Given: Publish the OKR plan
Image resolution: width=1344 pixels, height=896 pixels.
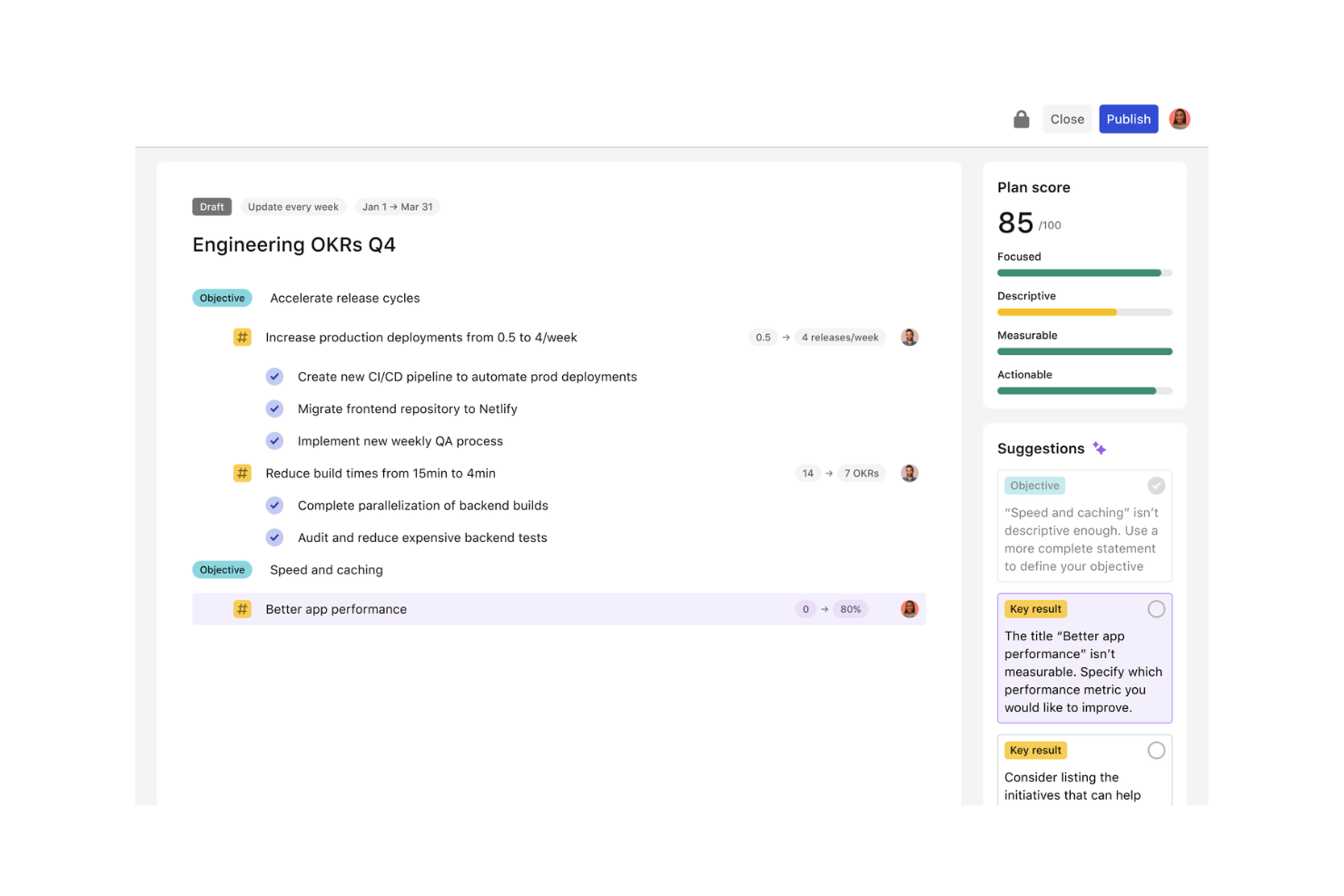Looking at the screenshot, I should point(1128,119).
